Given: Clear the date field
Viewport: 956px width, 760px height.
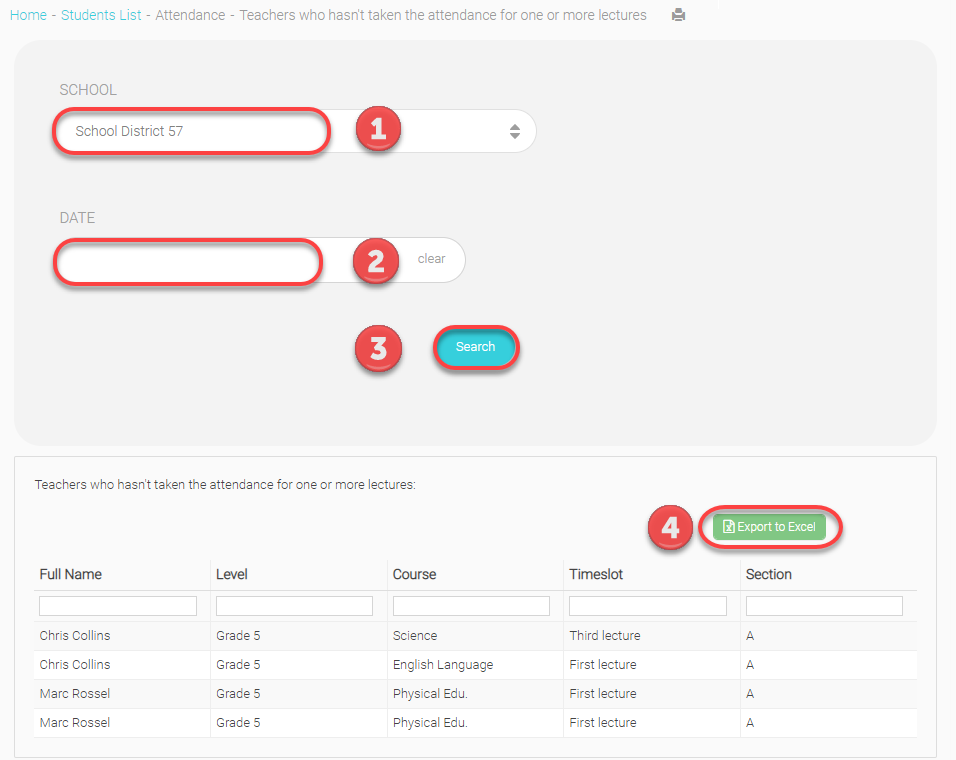Looking at the screenshot, I should [x=431, y=259].
